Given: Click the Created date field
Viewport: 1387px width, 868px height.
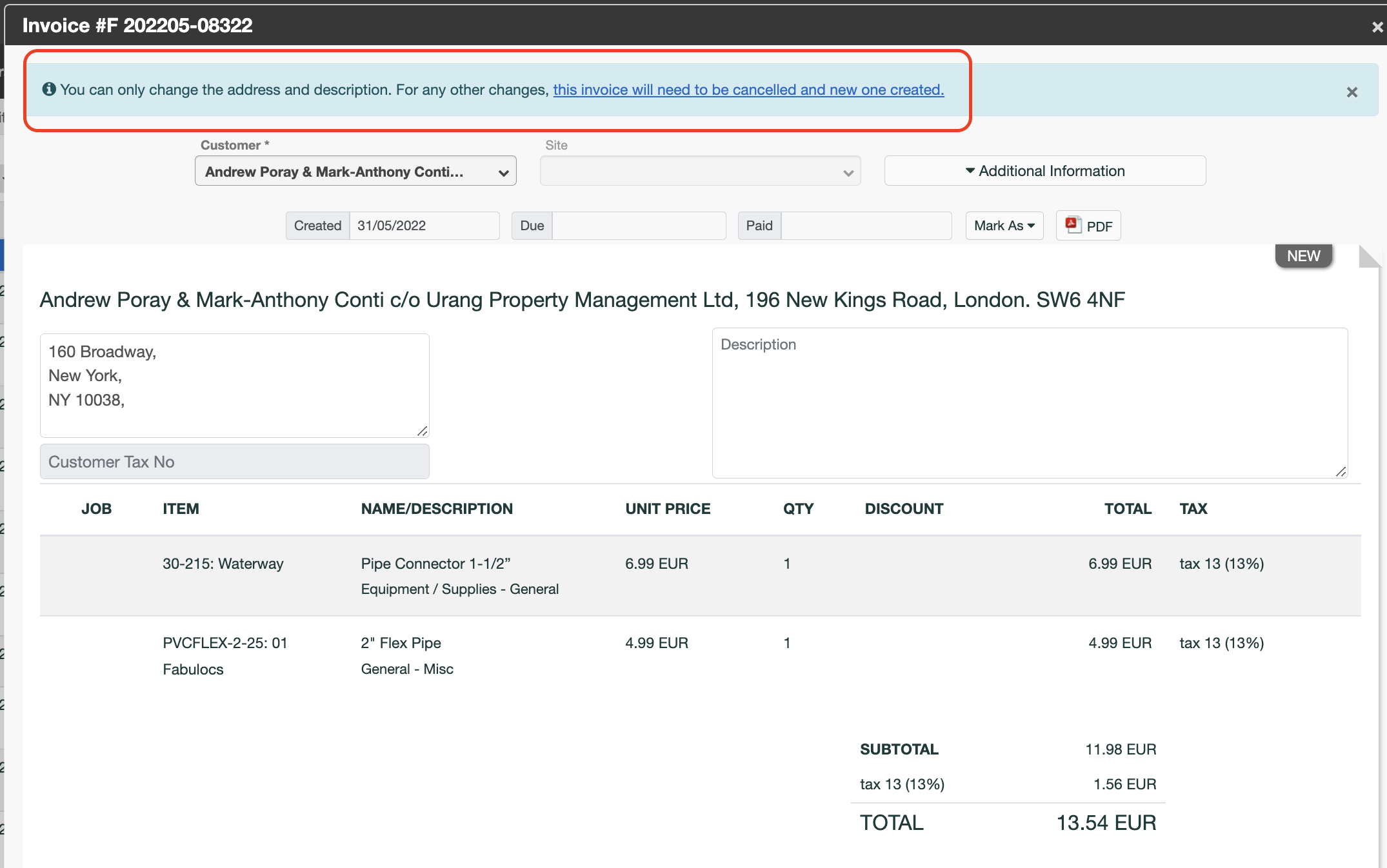Looking at the screenshot, I should (424, 226).
